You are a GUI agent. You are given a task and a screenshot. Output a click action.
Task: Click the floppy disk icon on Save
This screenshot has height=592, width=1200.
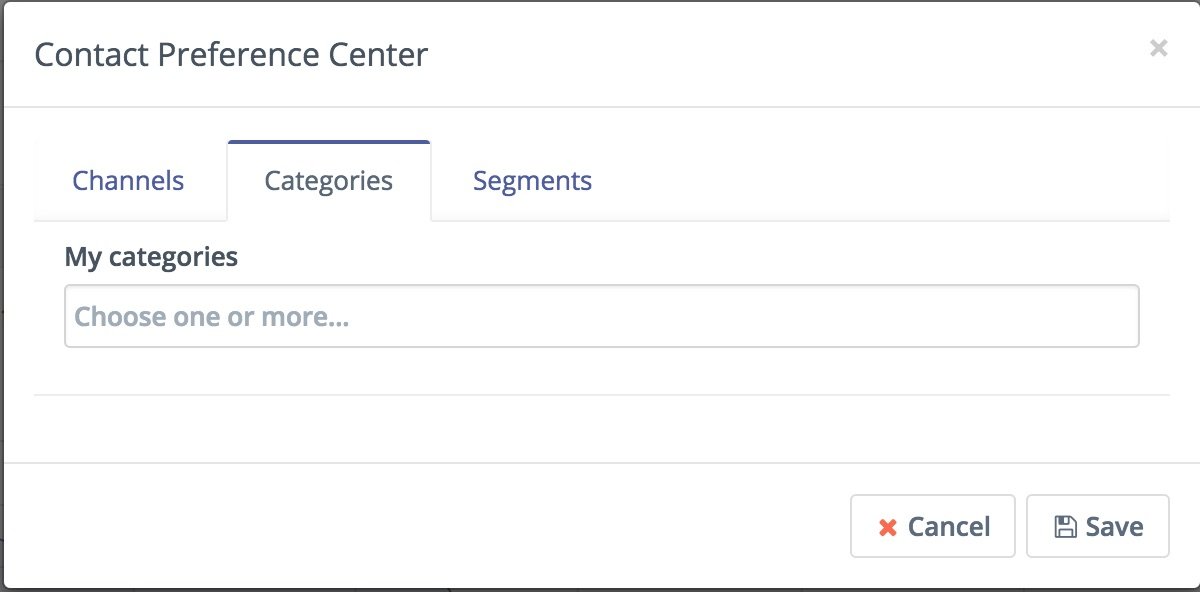[x=1065, y=527]
